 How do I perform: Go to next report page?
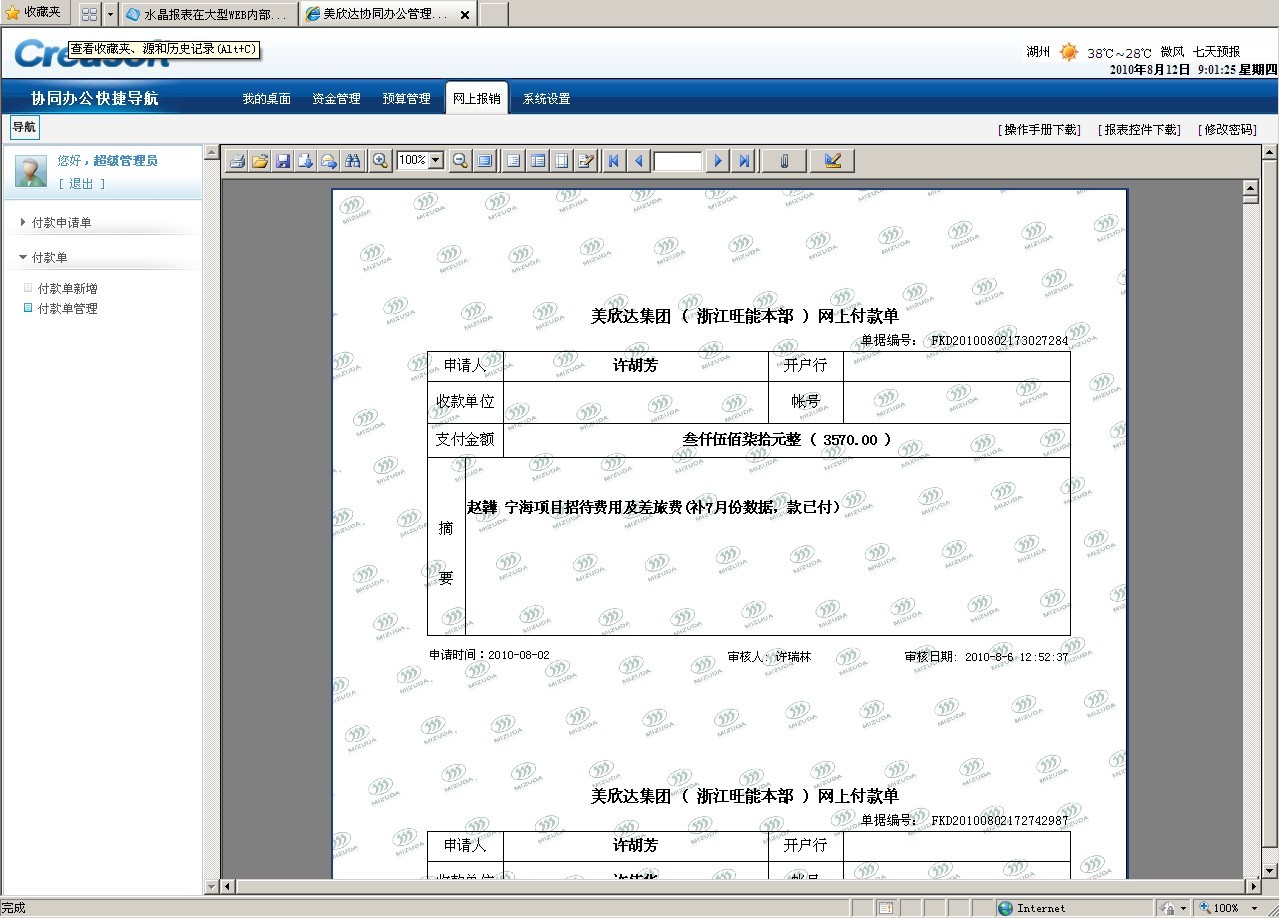click(717, 160)
